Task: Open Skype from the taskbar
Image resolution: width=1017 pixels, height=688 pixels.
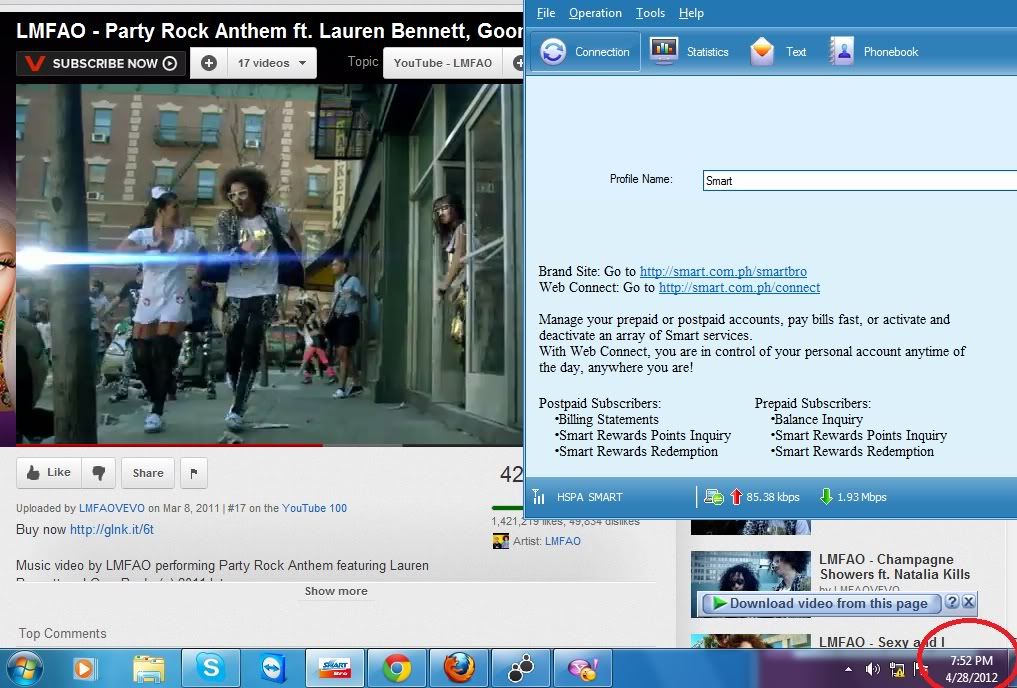Action: (211, 668)
